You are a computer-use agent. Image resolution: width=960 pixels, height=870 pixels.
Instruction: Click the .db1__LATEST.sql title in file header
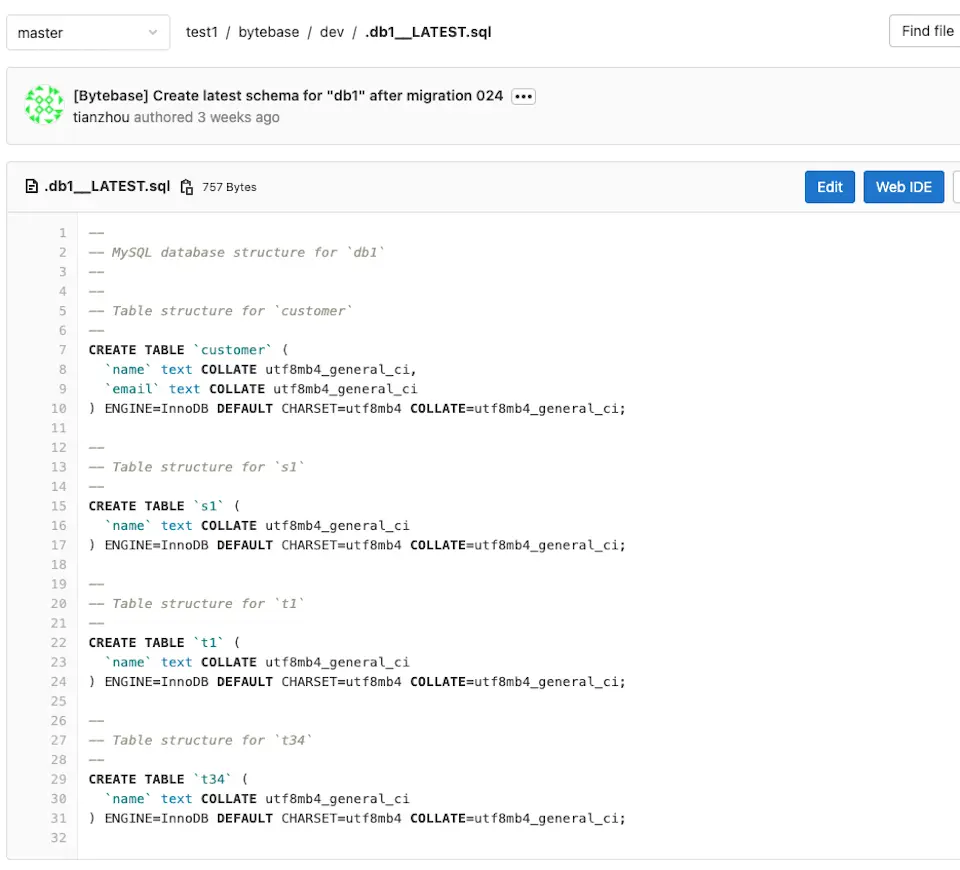[107, 187]
